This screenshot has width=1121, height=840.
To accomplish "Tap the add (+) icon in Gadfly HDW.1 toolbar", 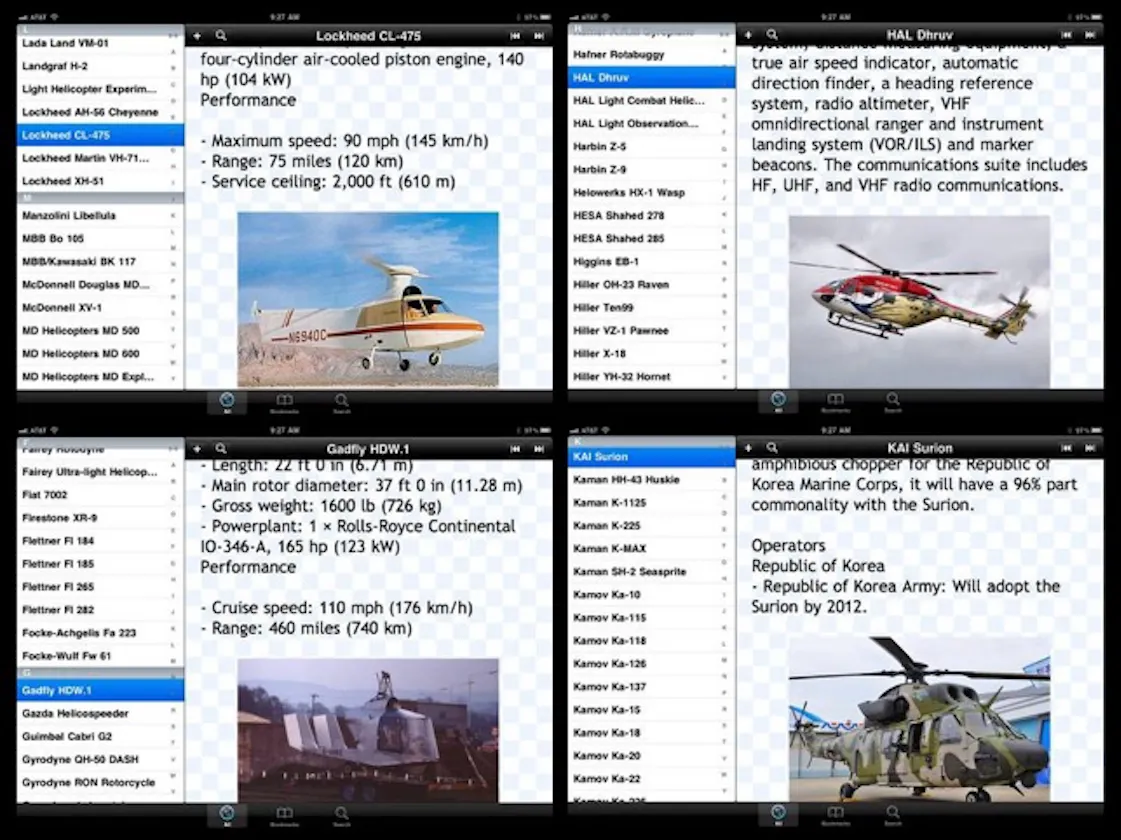I will pyautogui.click(x=197, y=448).
